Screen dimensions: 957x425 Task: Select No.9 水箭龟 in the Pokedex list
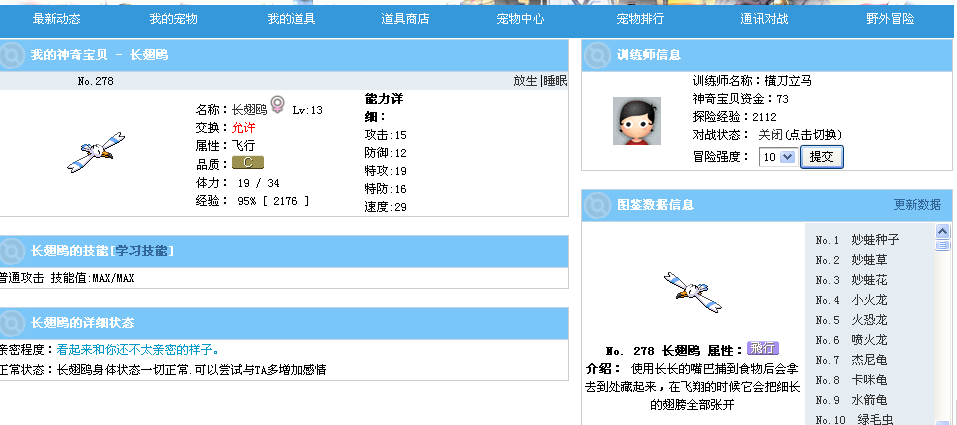(851, 401)
